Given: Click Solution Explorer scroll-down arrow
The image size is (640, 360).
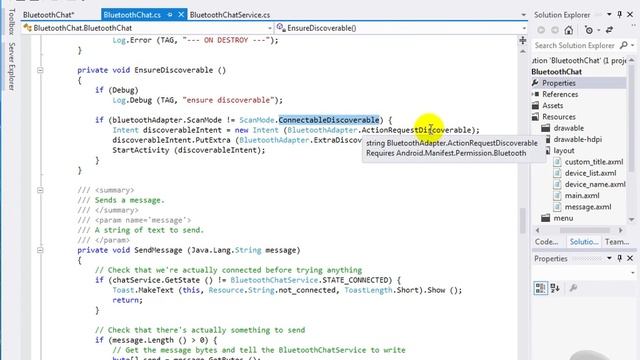Looking at the screenshot, I should click(631, 220).
